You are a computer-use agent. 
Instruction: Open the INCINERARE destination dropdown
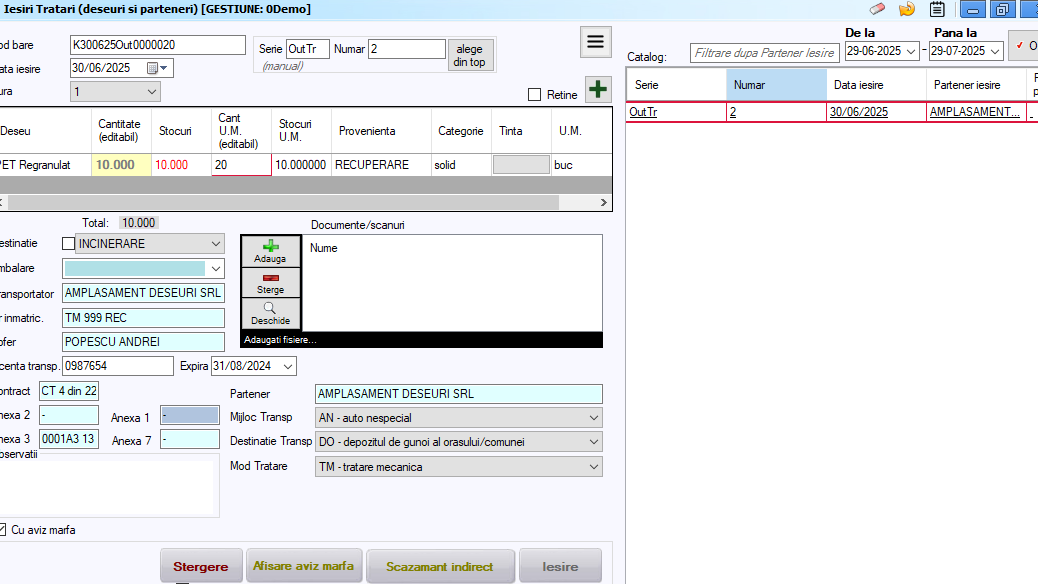tap(215, 244)
